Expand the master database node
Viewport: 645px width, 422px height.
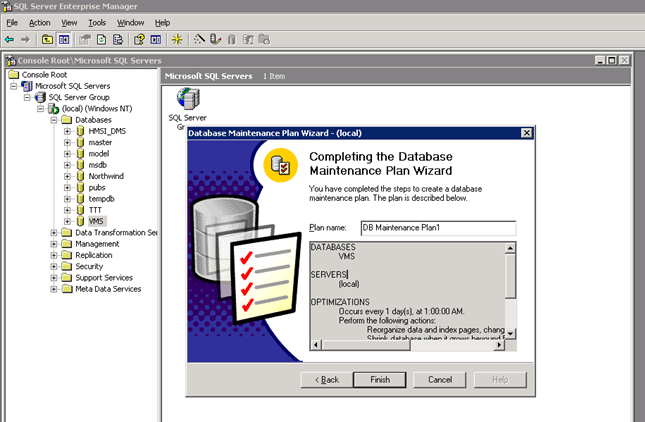[67, 142]
